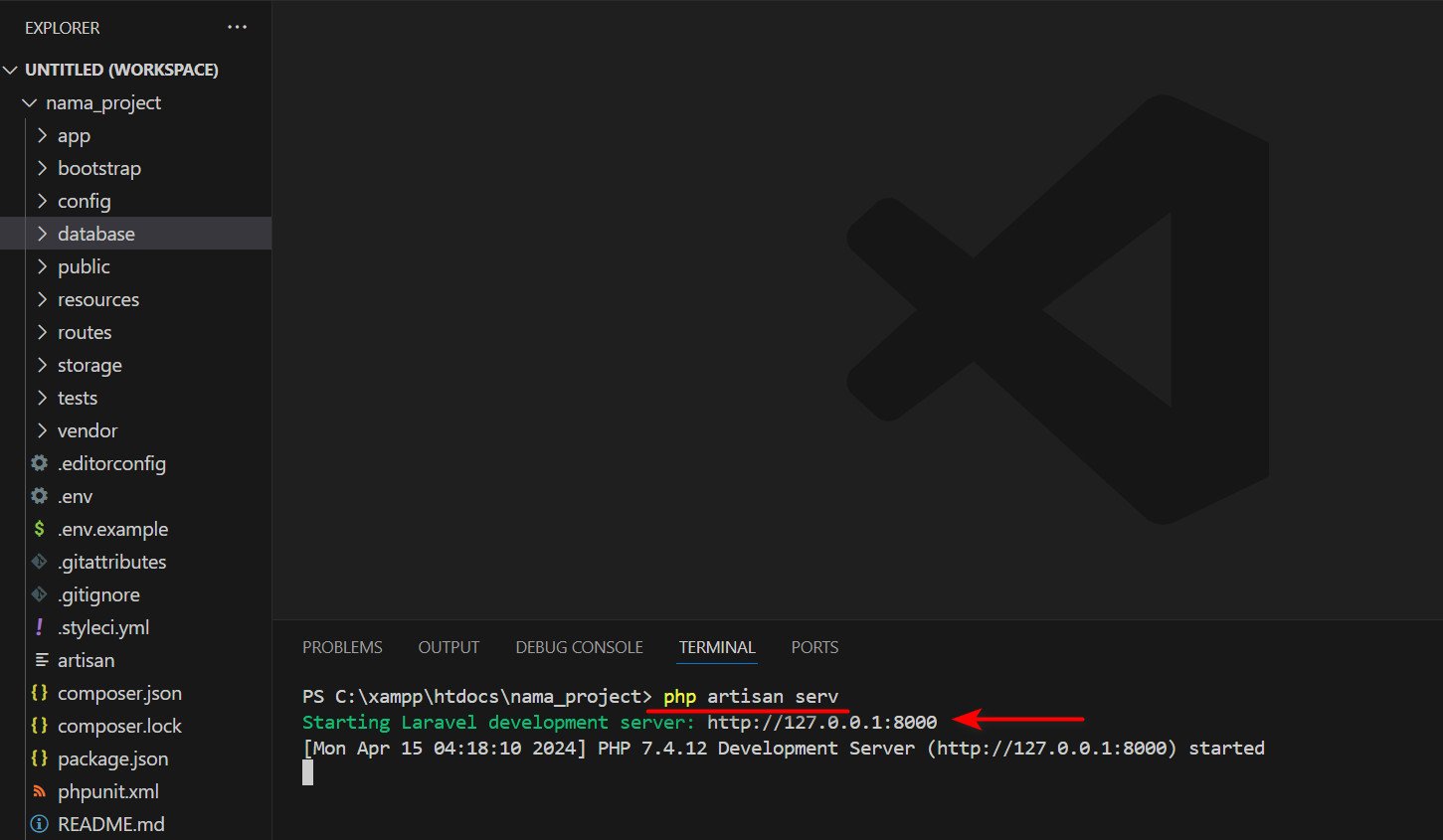Click the .styleci.yml exclamation icon
Viewport: 1443px width, 840px height.
pos(40,626)
